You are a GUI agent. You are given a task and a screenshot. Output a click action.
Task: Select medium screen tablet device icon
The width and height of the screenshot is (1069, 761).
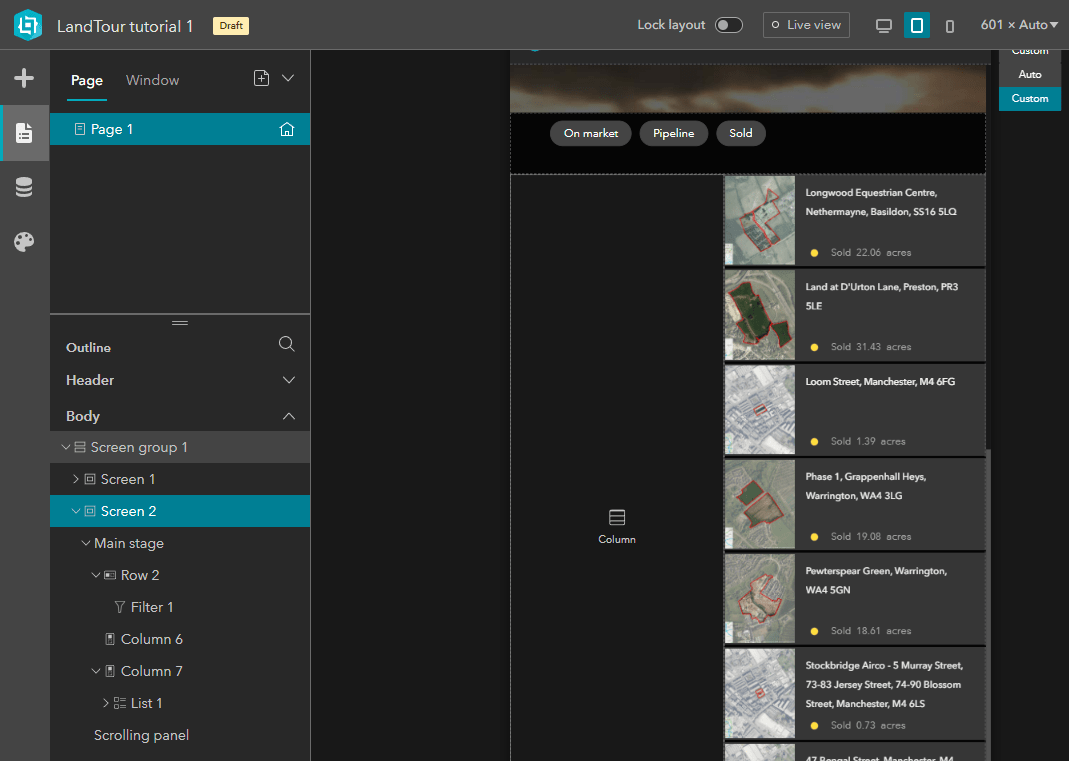pos(917,26)
